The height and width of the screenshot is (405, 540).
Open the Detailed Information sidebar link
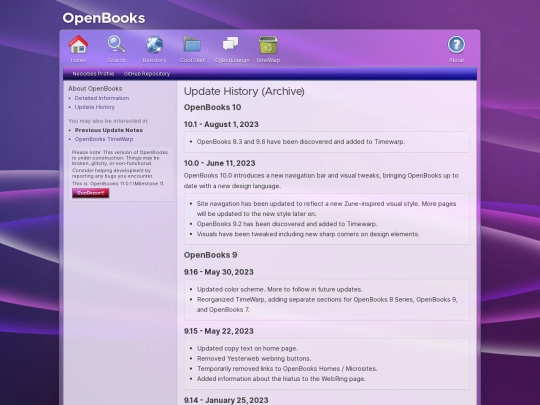click(102, 98)
